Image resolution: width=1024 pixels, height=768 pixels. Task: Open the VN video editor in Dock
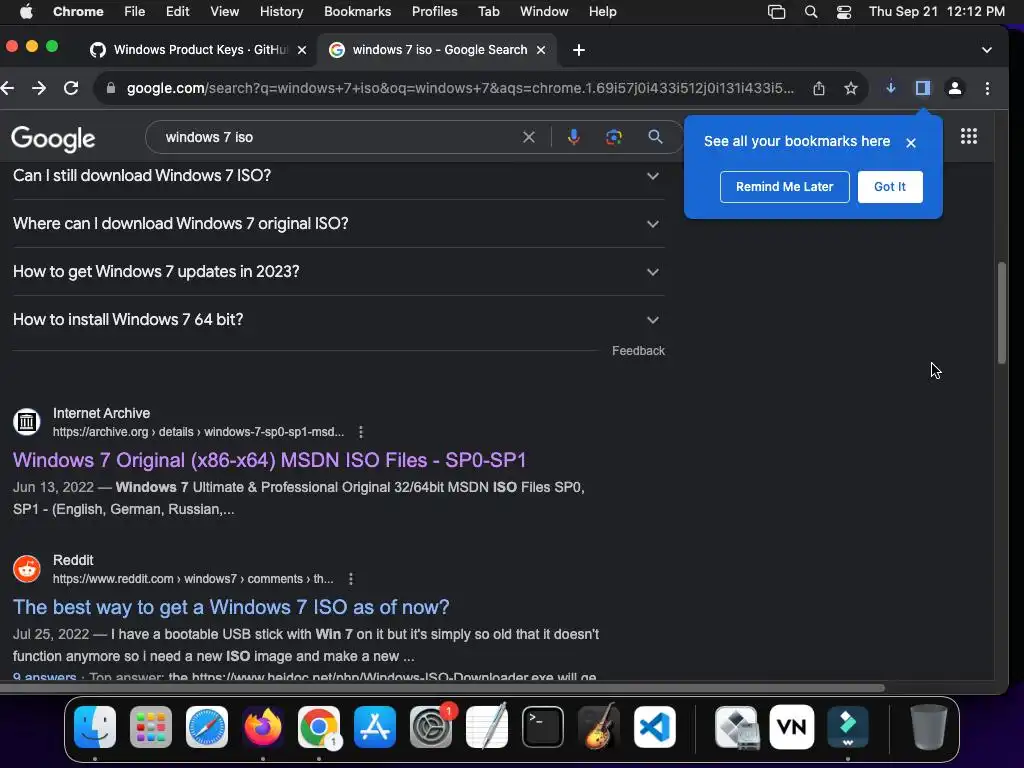pyautogui.click(x=792, y=727)
